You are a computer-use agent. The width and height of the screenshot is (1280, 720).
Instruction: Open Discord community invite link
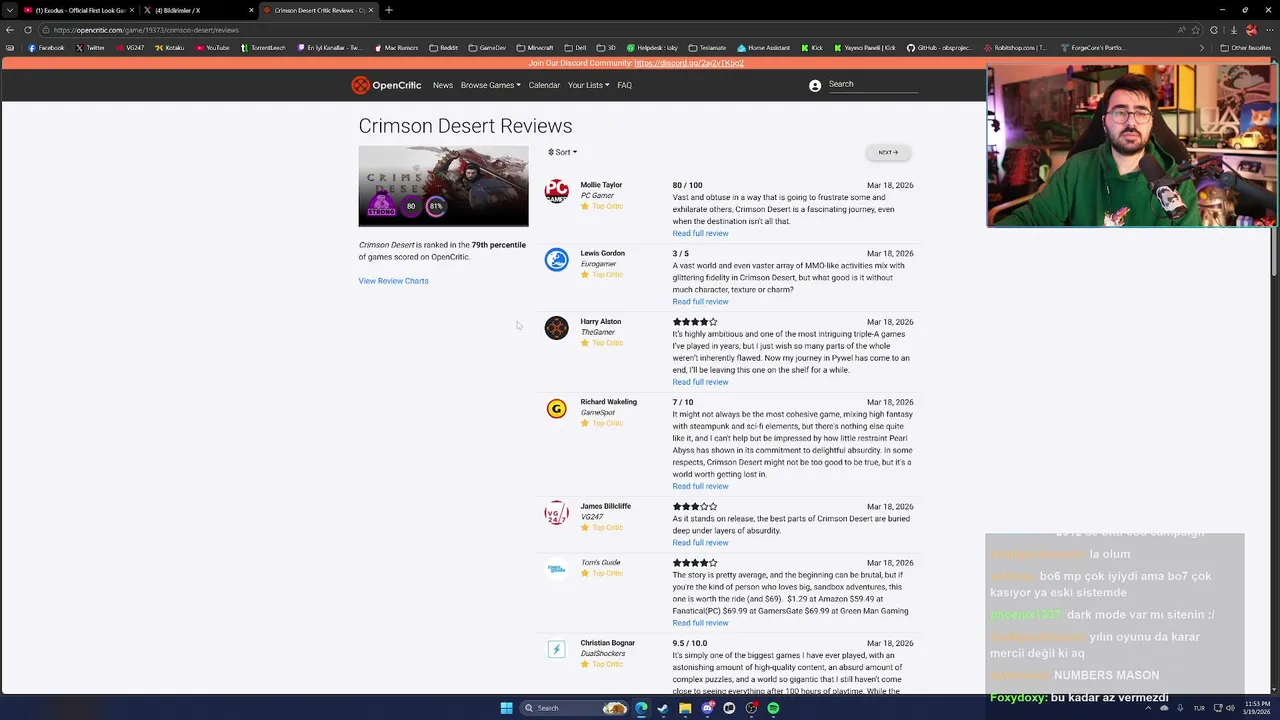click(x=689, y=63)
